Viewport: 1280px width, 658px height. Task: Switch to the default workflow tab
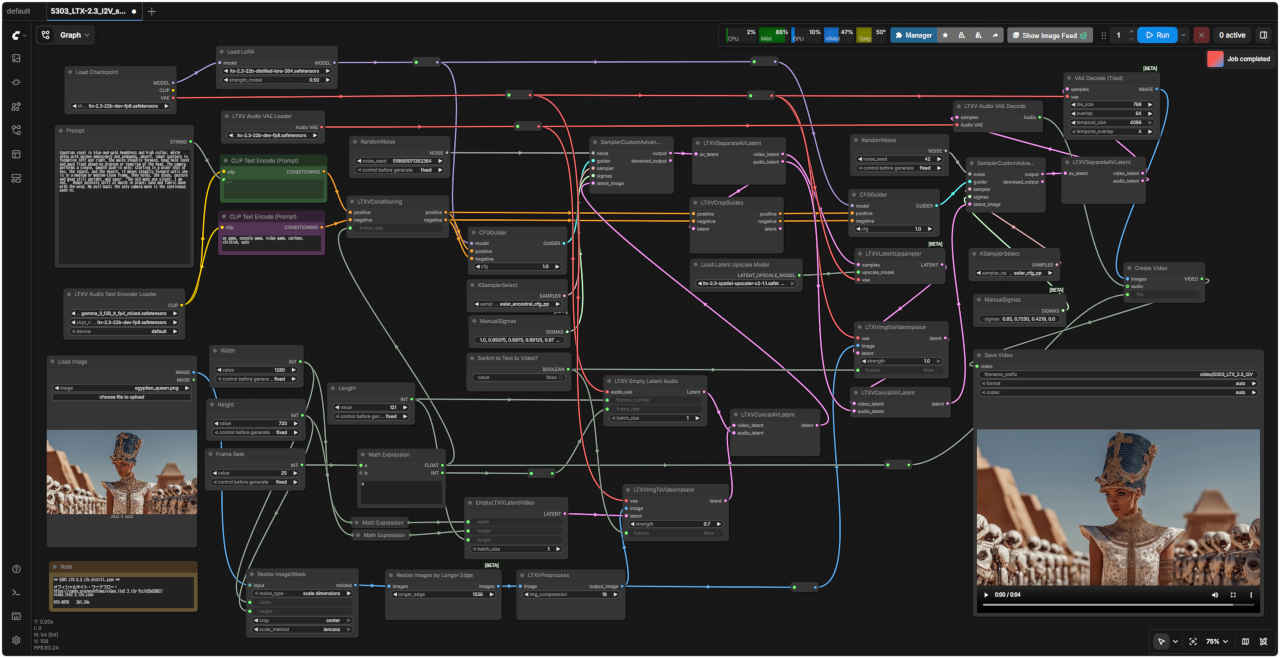[18, 11]
